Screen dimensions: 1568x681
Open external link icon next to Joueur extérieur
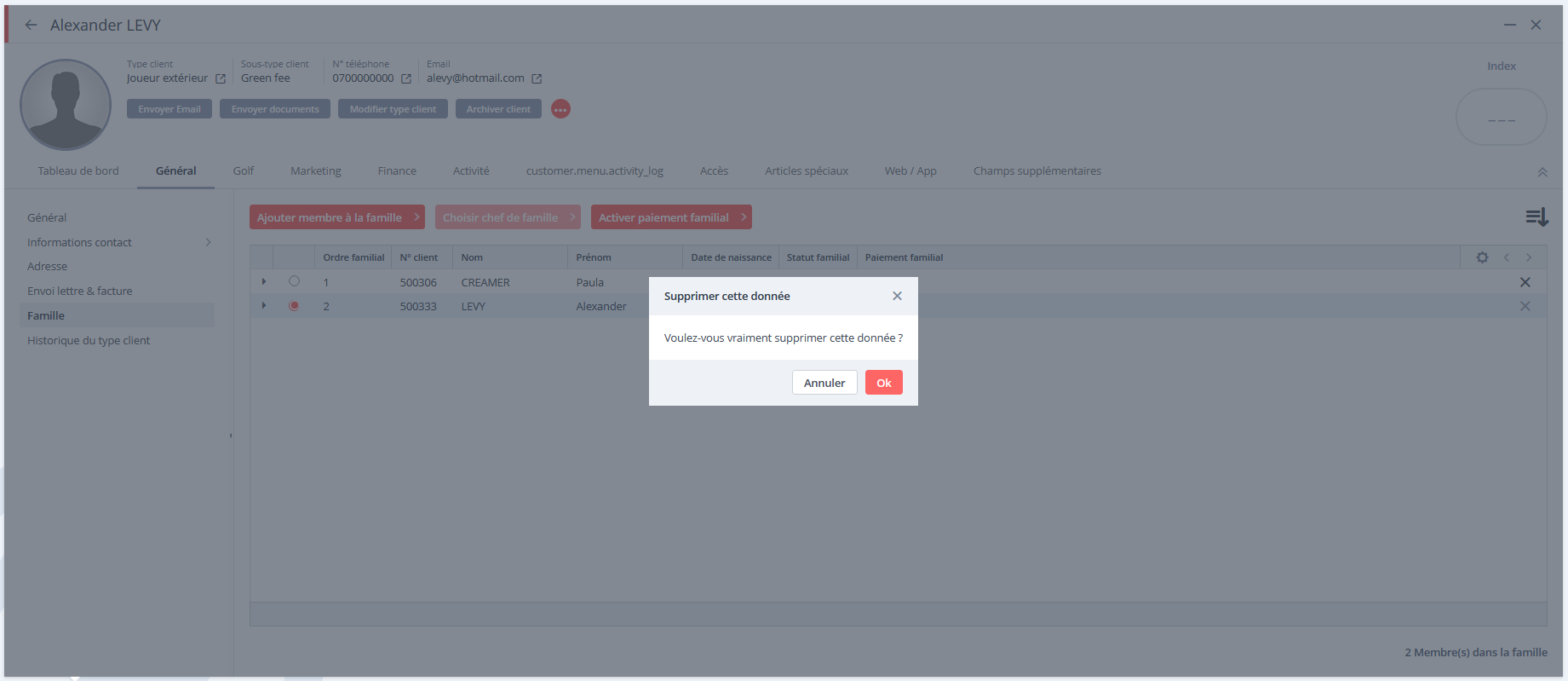tap(221, 78)
